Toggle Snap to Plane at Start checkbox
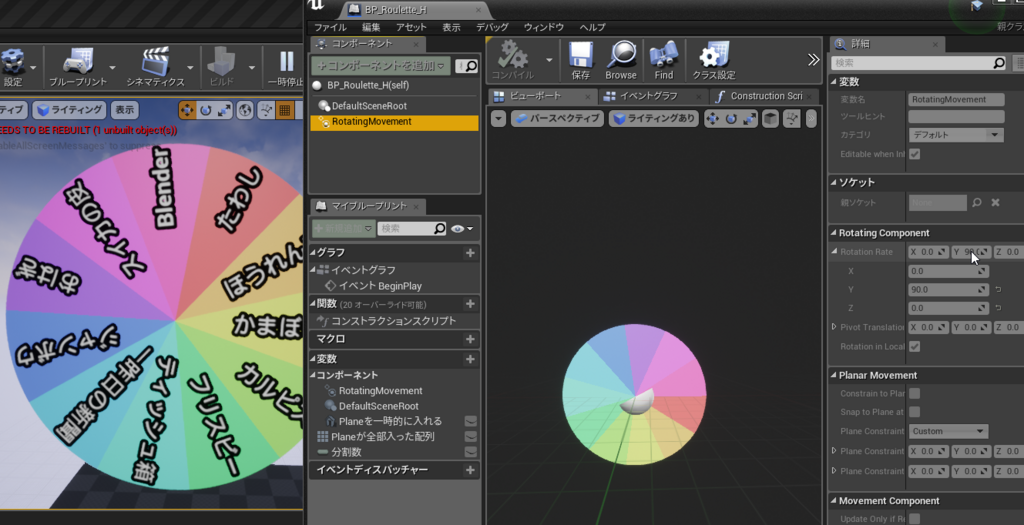Viewport: 1024px width, 525px height. pos(915,412)
